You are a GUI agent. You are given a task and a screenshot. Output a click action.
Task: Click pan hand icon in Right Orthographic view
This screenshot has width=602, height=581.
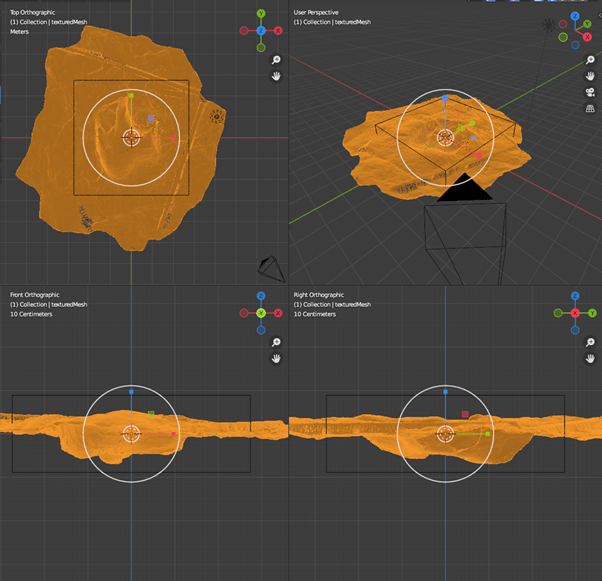(590, 358)
